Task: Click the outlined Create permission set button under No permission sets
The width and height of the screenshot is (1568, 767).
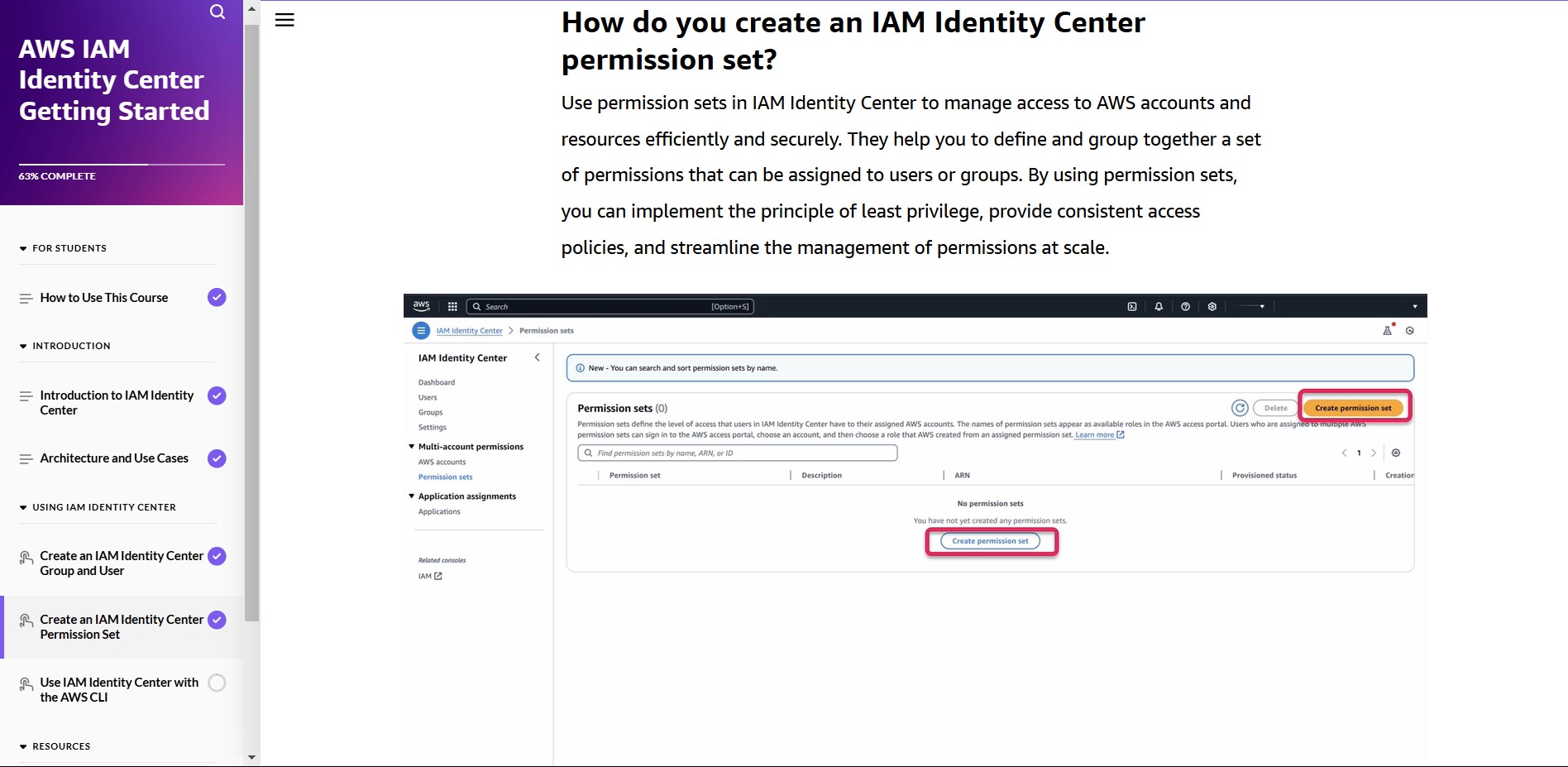Action: coord(990,541)
